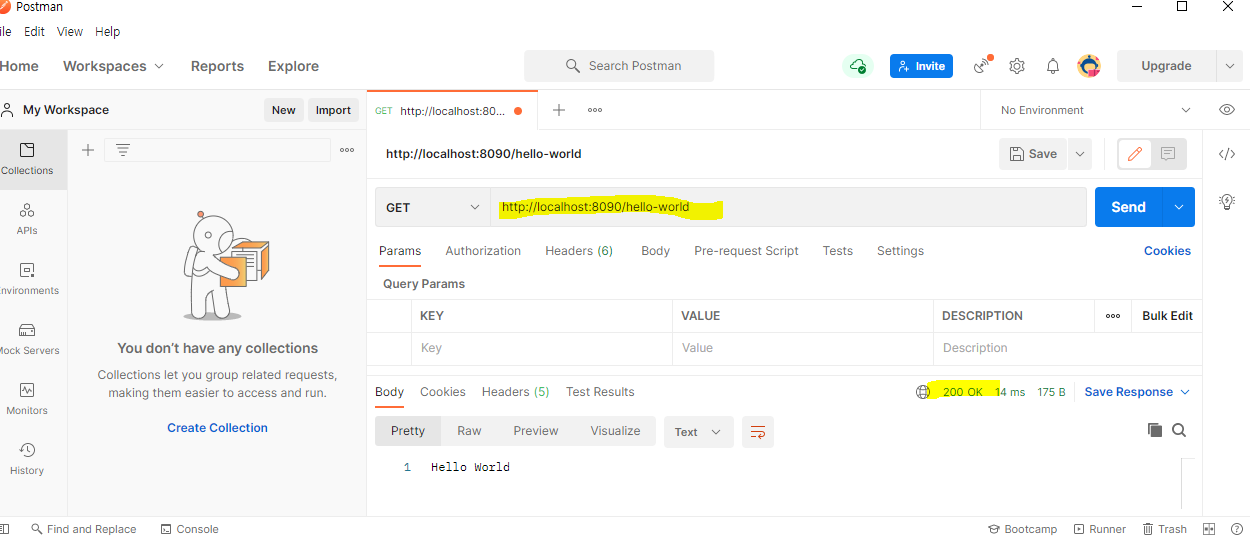1250x536 pixels.
Task: Open the Edit menu
Action: [35, 32]
